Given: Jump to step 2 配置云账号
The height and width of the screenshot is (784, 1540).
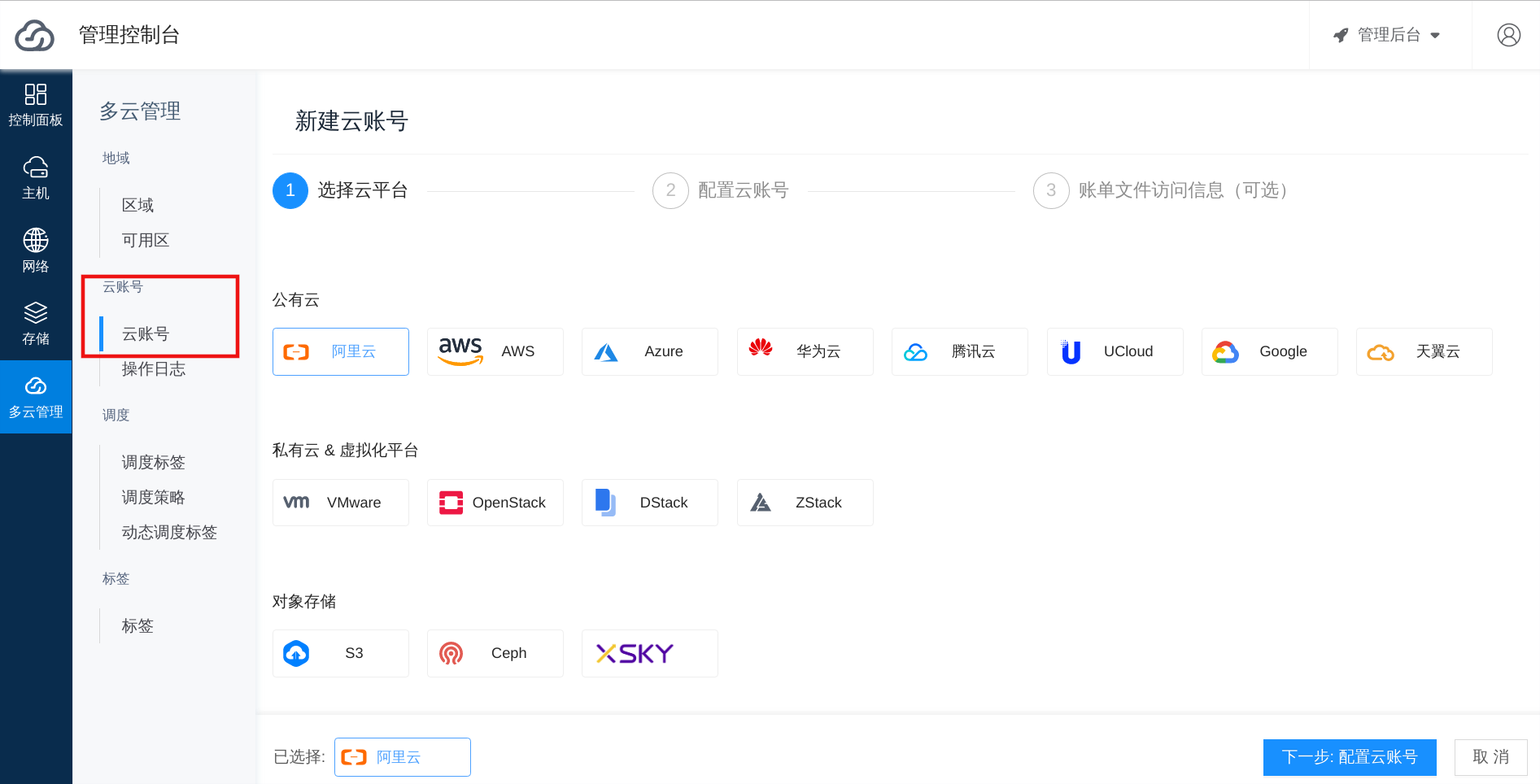Looking at the screenshot, I should pyautogui.click(x=720, y=190).
